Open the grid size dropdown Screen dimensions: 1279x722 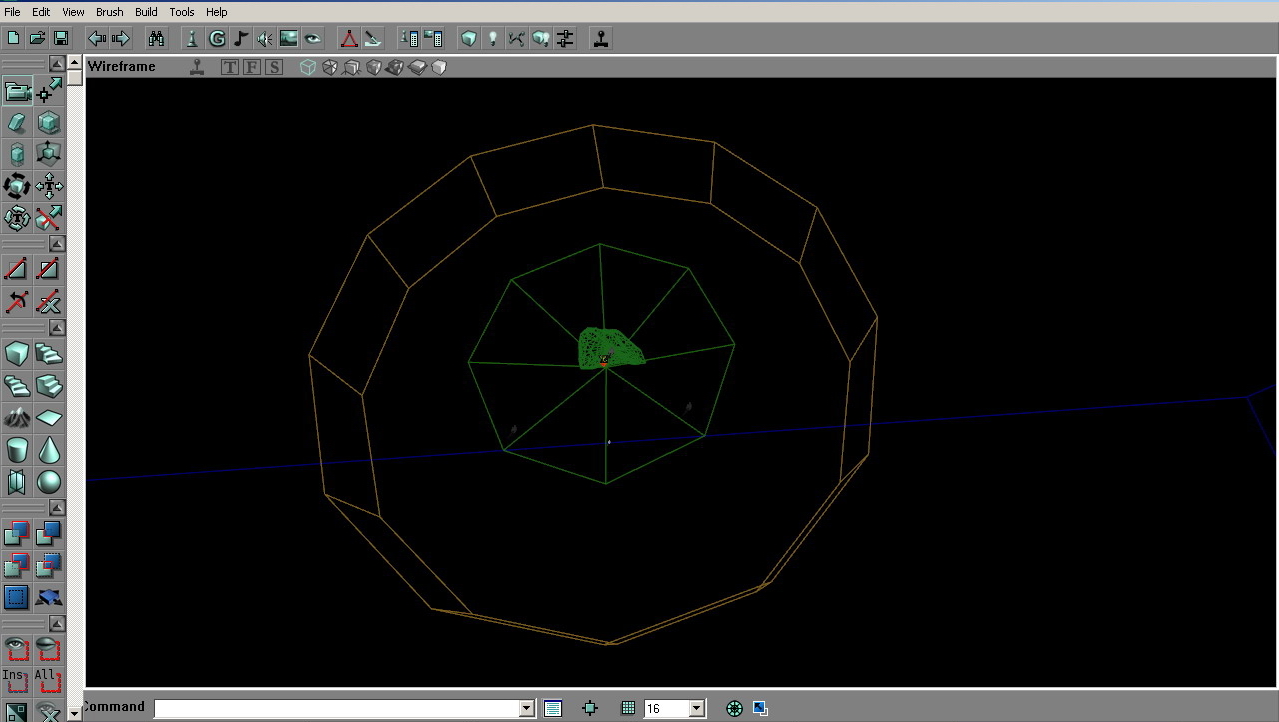(x=697, y=708)
